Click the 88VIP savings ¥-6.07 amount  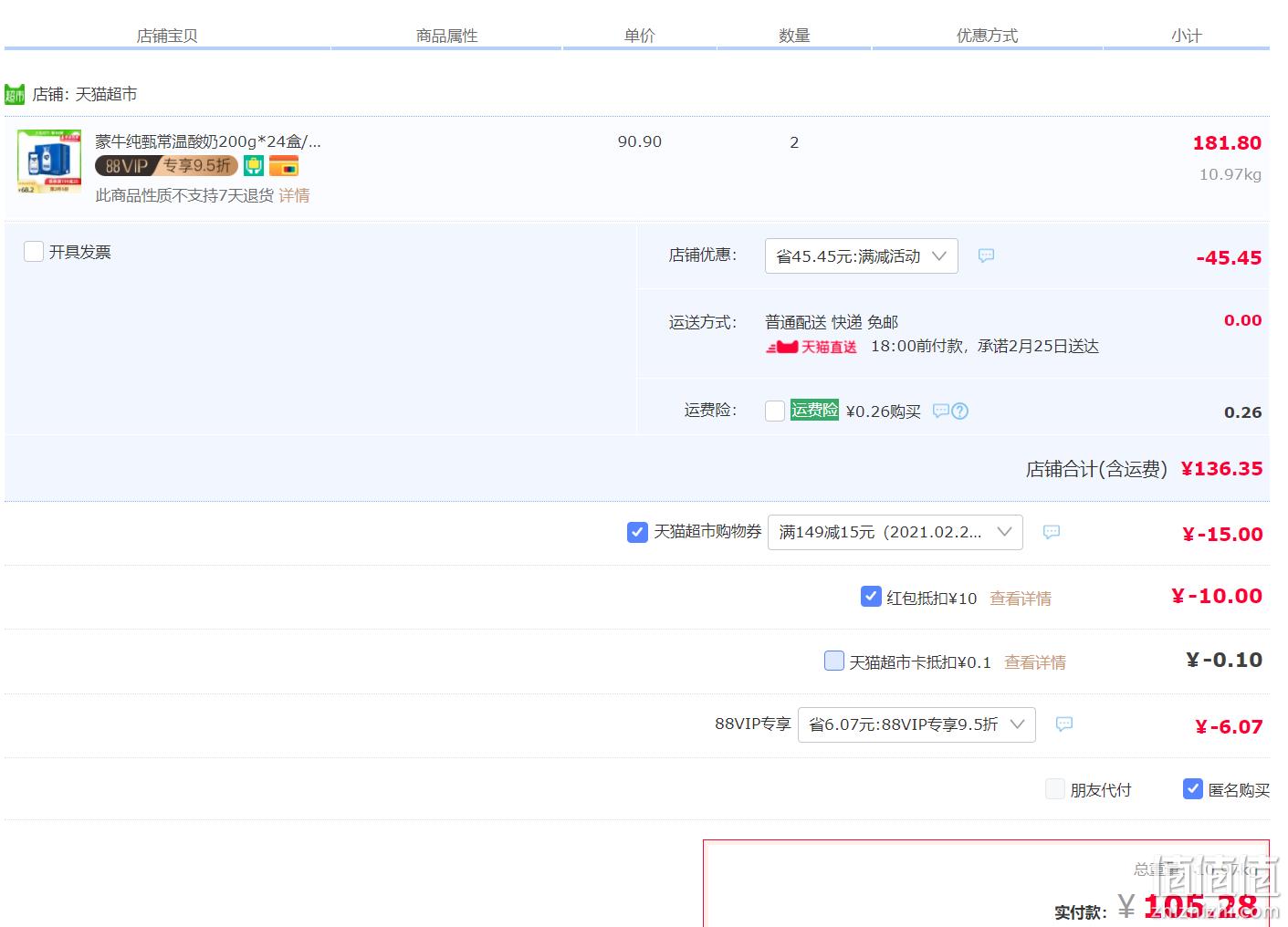[1229, 727]
